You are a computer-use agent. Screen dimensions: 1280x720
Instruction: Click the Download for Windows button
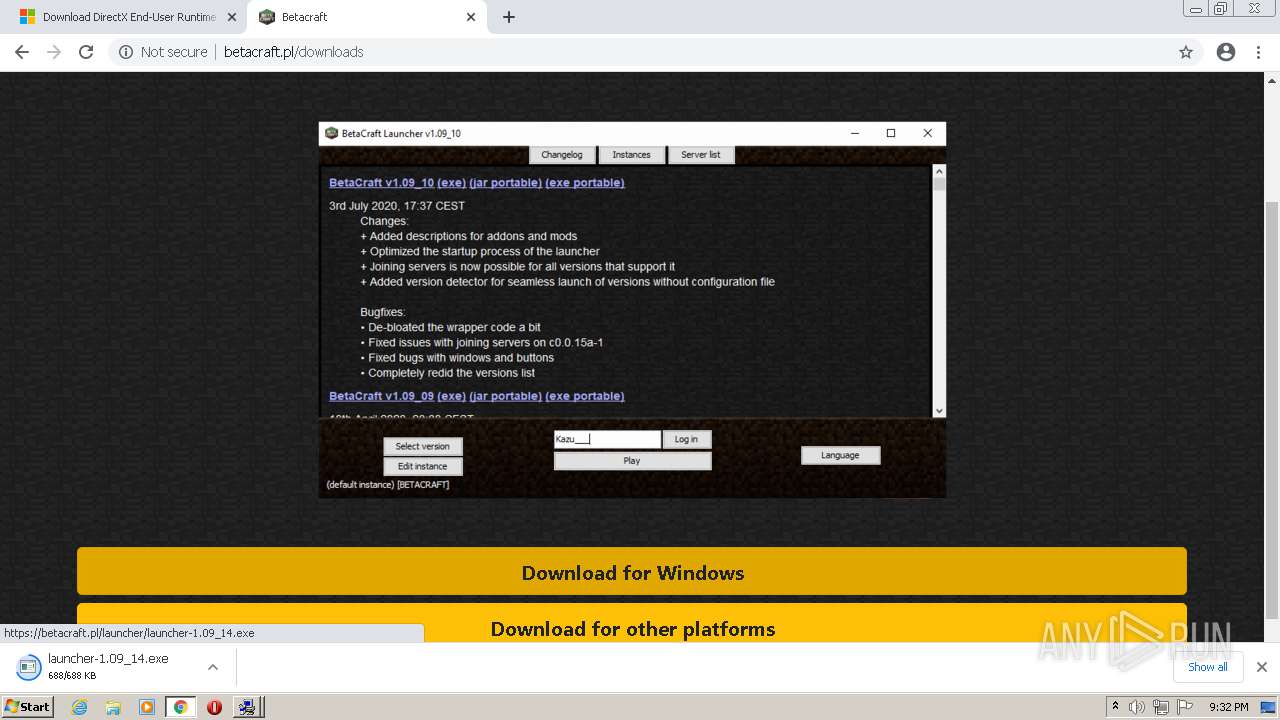coord(632,572)
